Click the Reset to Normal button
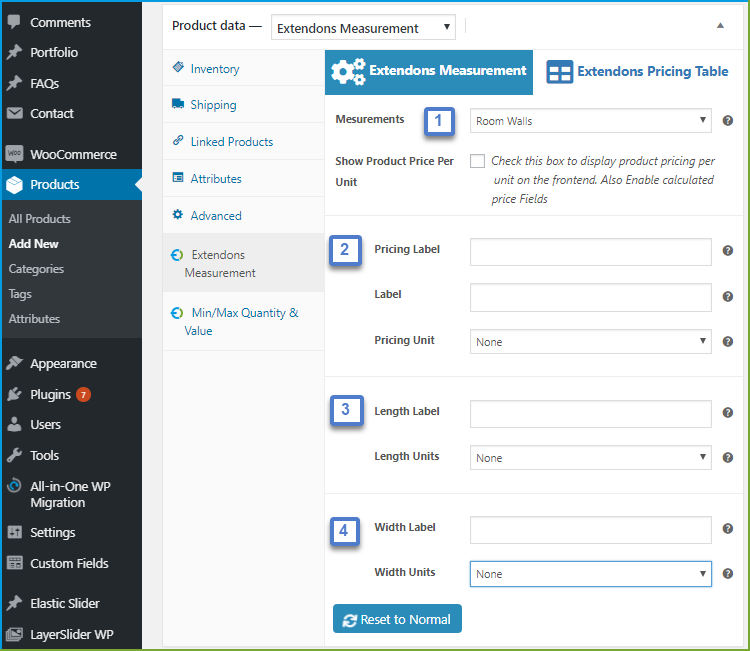Screen dimensions: 750x651 (397, 619)
